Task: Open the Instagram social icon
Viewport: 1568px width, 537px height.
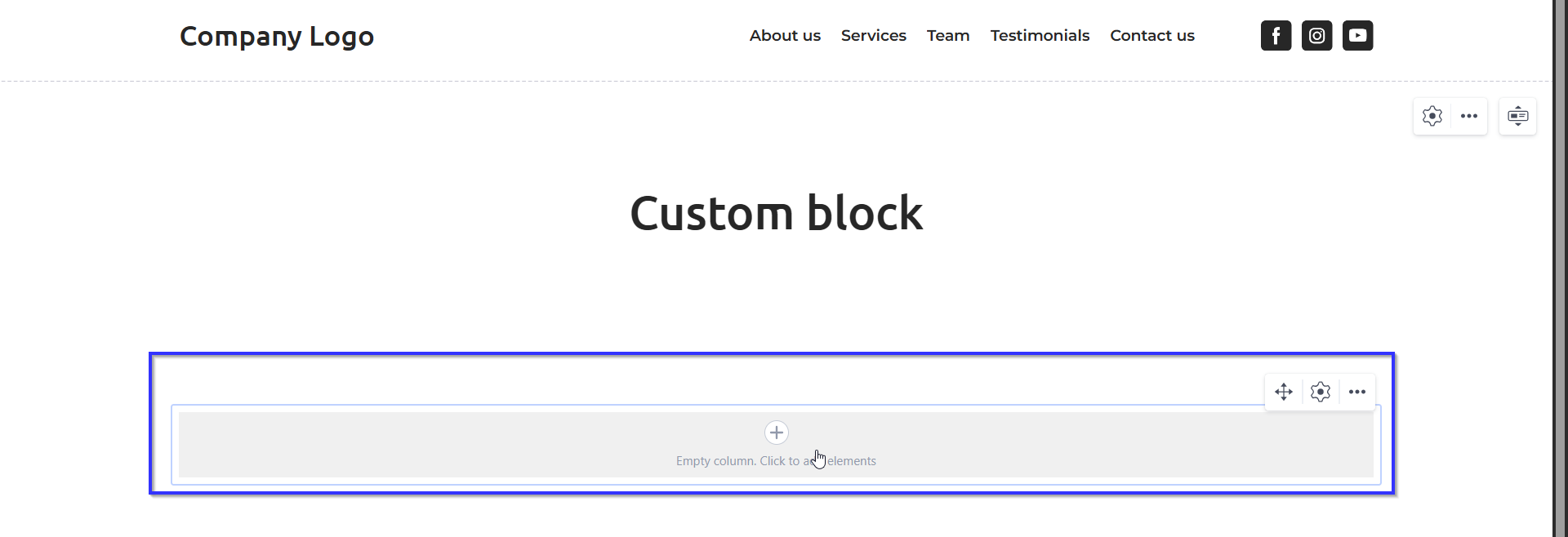Action: coord(1316,36)
